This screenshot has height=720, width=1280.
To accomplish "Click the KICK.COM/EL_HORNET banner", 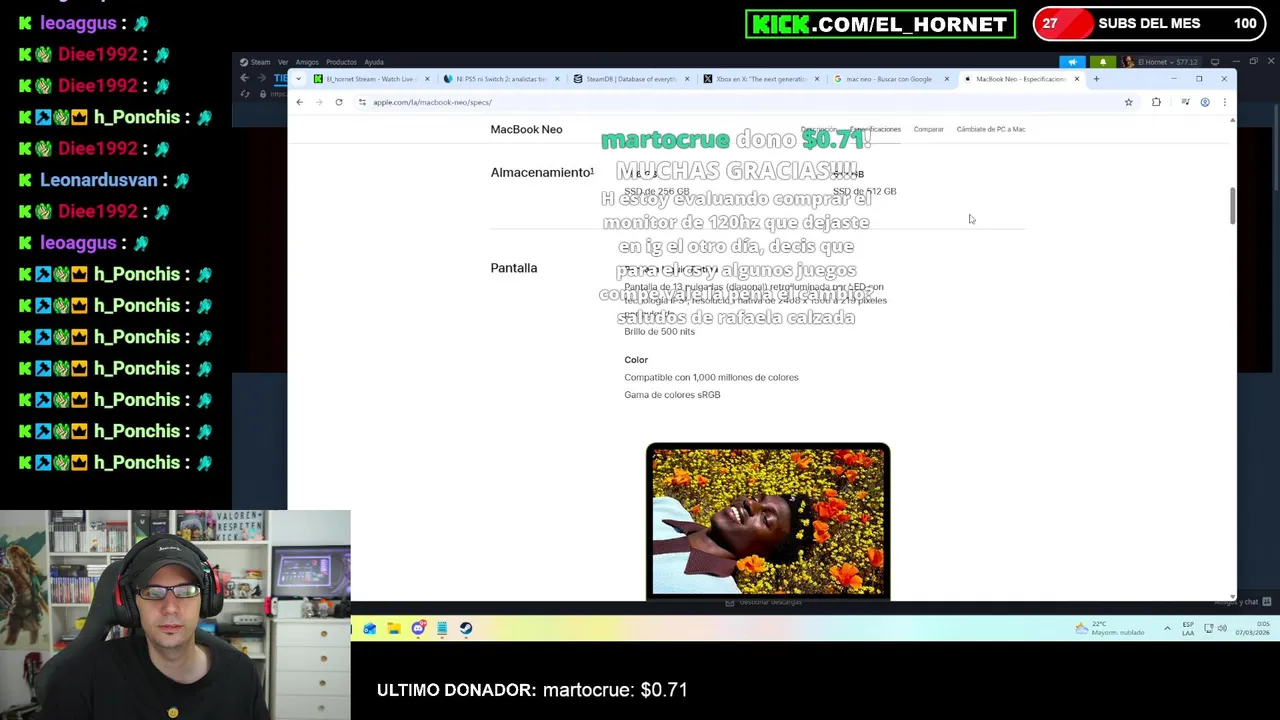I will (x=880, y=24).
